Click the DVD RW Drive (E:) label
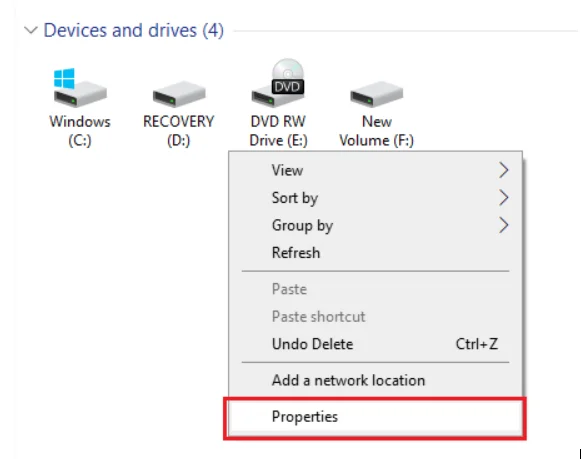 278,131
